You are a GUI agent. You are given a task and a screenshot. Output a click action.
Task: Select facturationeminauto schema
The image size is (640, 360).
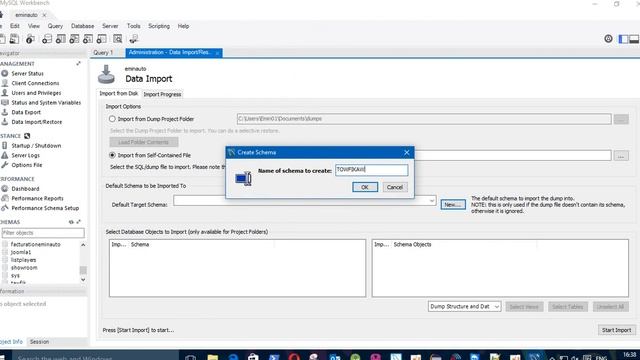(36, 244)
